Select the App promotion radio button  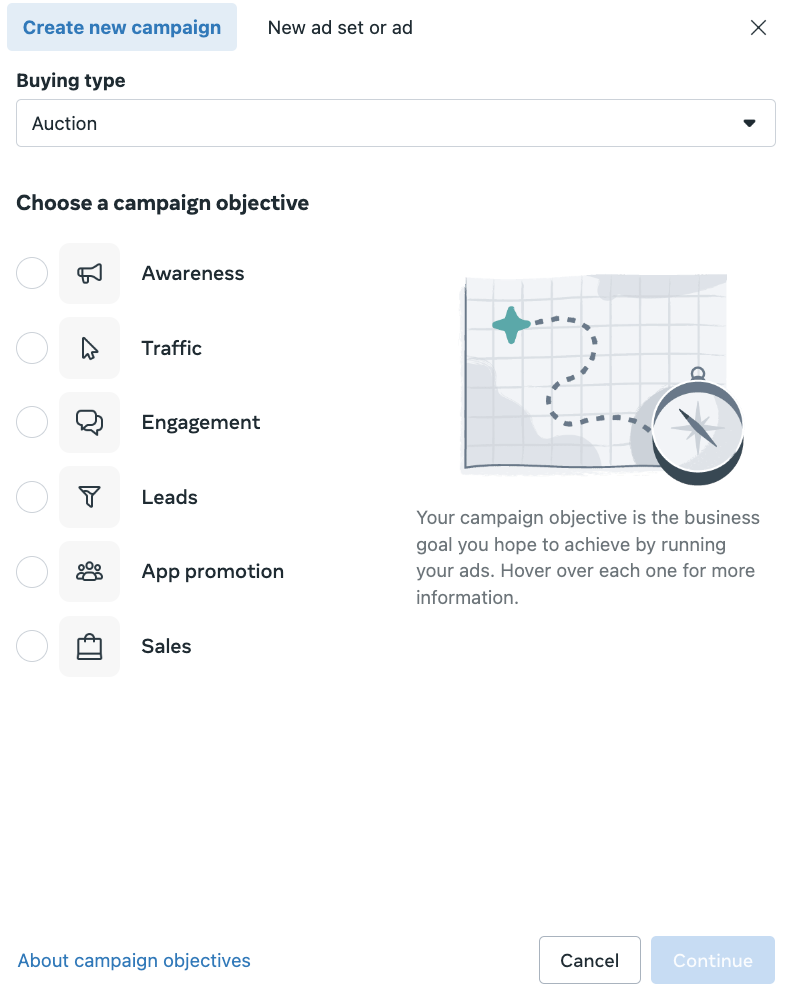[x=32, y=571]
